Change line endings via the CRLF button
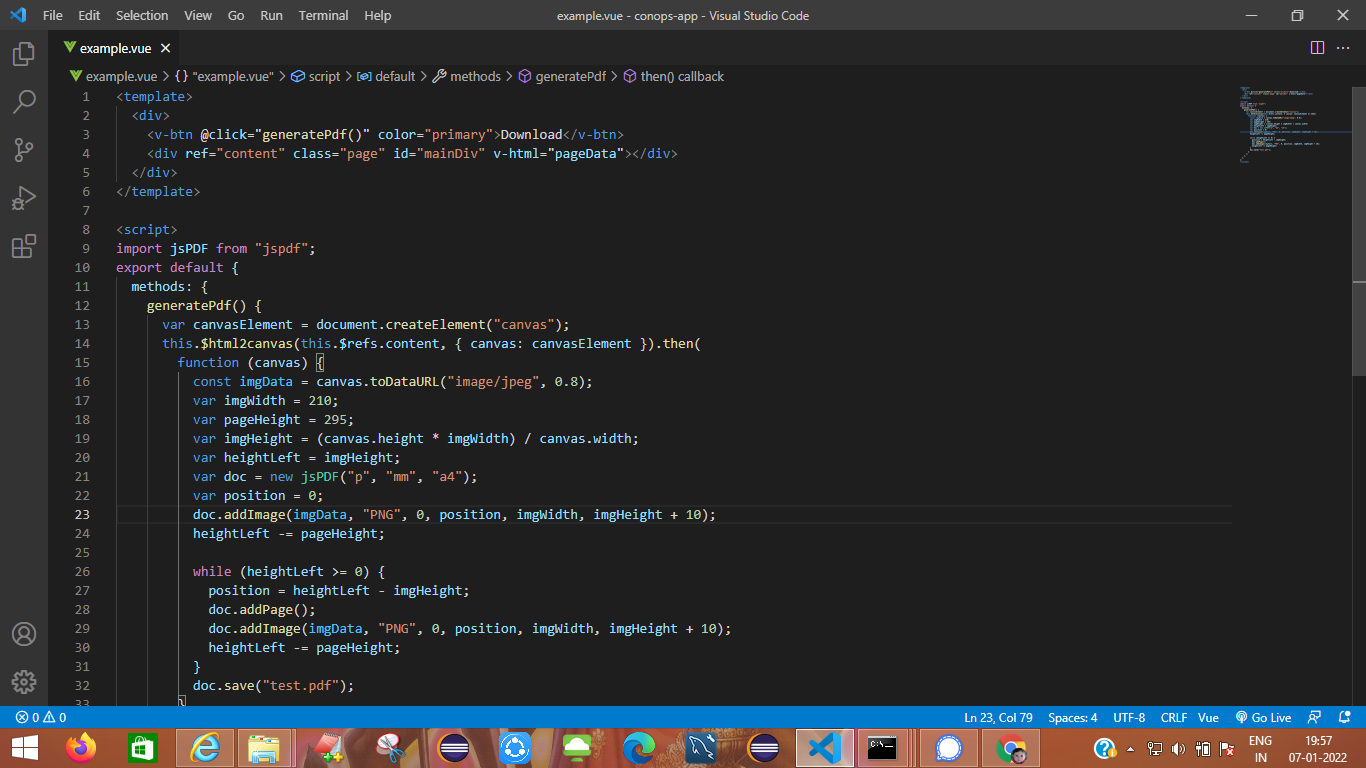 (1173, 717)
